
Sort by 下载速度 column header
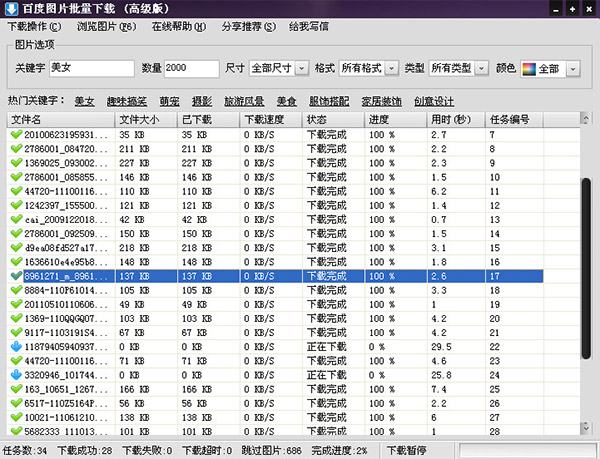271,120
